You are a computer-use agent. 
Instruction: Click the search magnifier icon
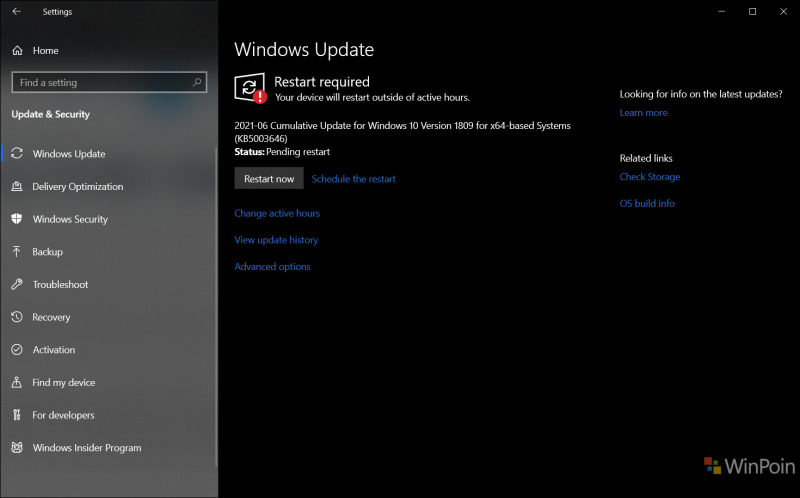pyautogui.click(x=197, y=82)
